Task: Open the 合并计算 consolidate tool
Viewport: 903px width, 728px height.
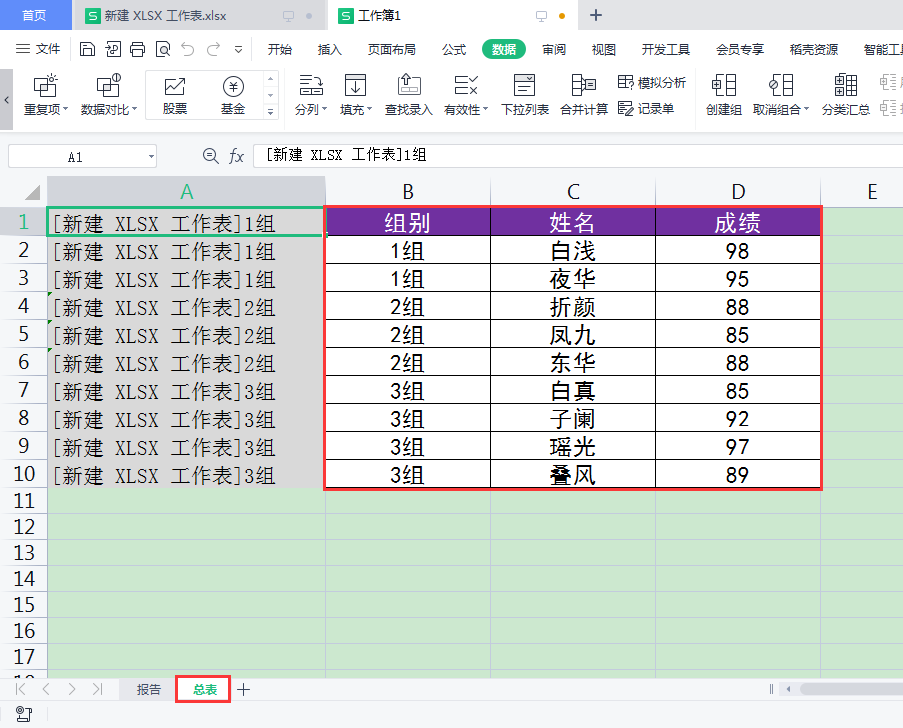Action: click(584, 94)
